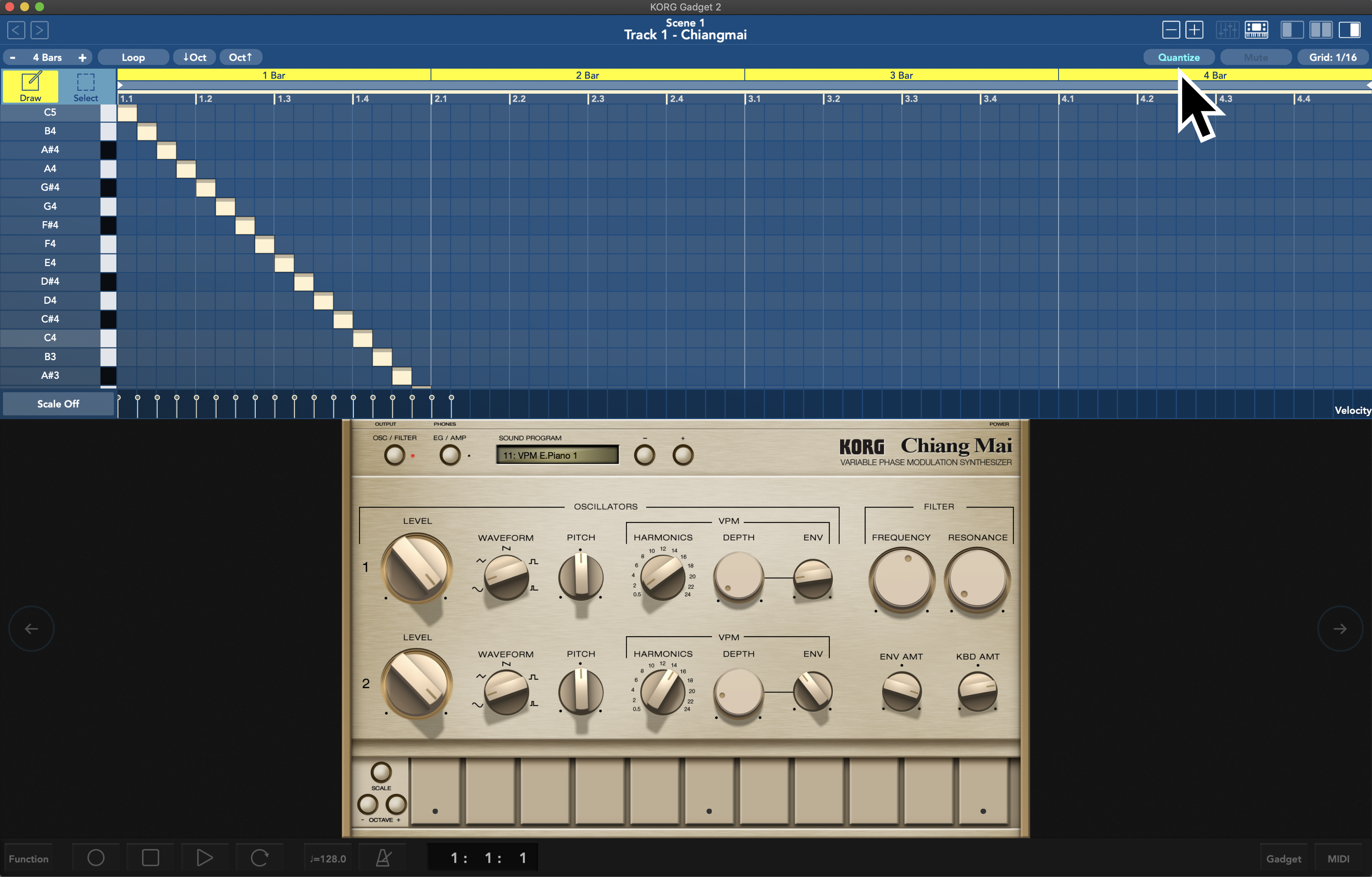Click oscillator 1 WAVEFORM selector knob

click(506, 577)
